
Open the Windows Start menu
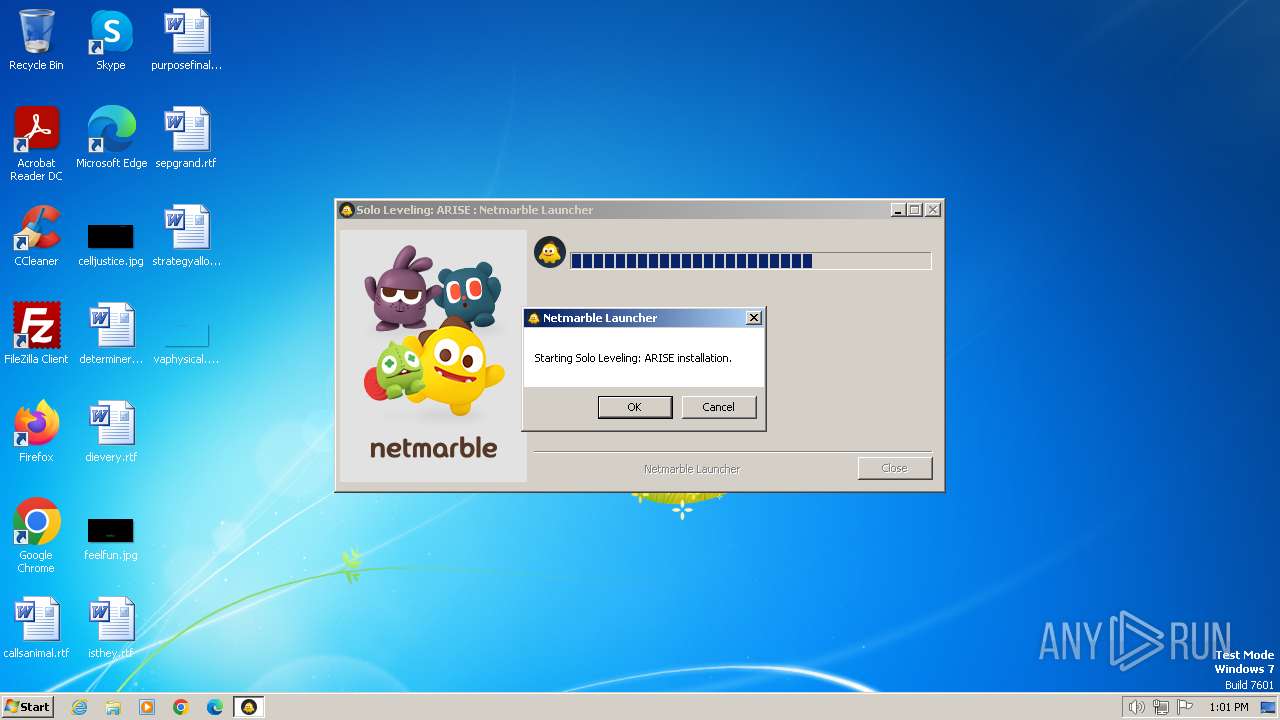pos(28,706)
